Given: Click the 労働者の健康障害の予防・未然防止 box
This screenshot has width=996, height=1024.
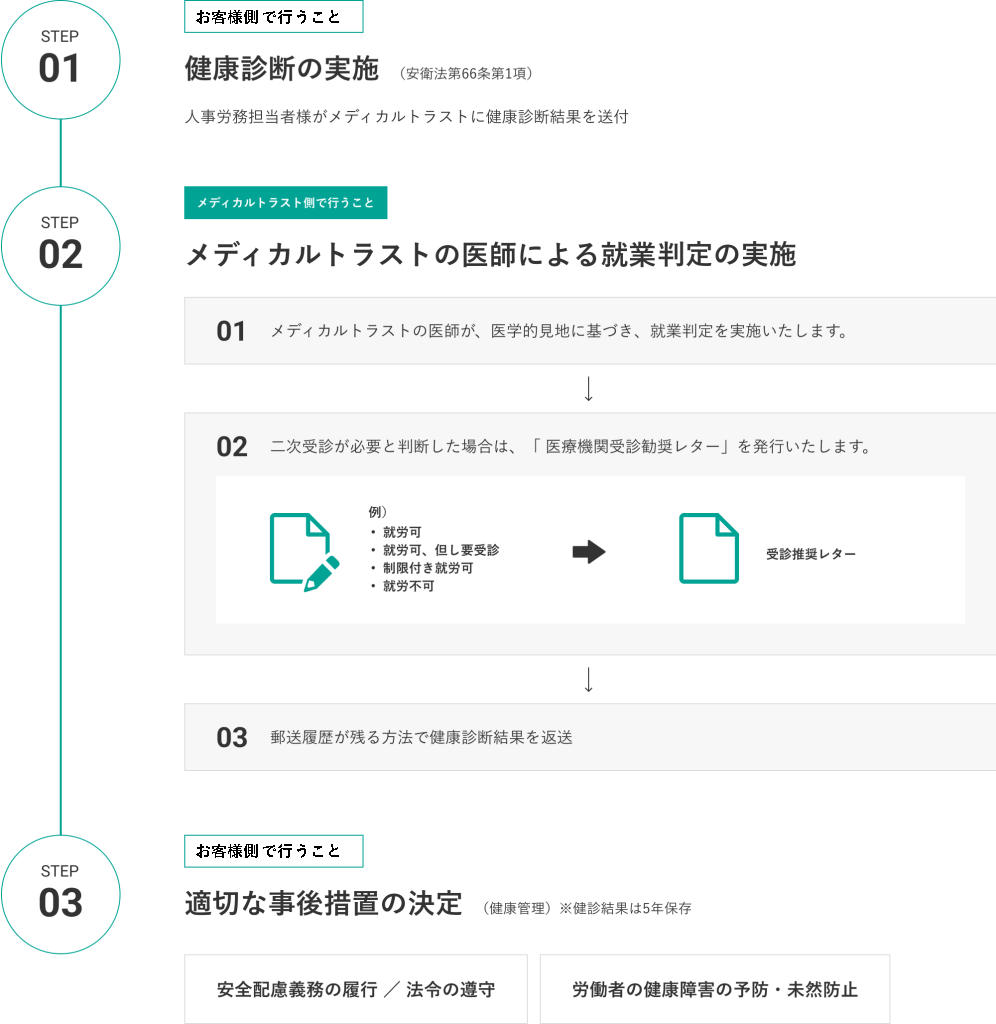Looking at the screenshot, I should (x=715, y=989).
